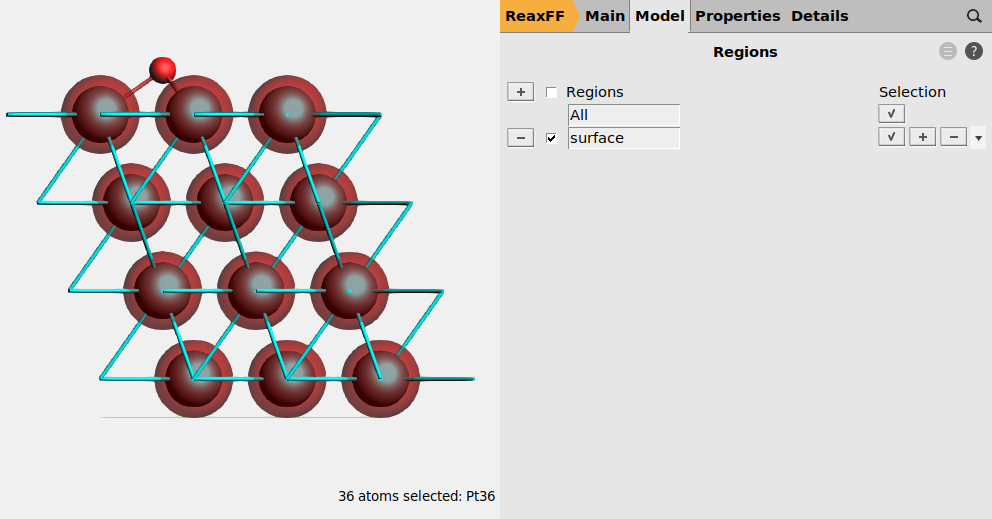Viewport: 992px width, 519px height.
Task: Toggle the Regions header checkbox
Action: [552, 92]
